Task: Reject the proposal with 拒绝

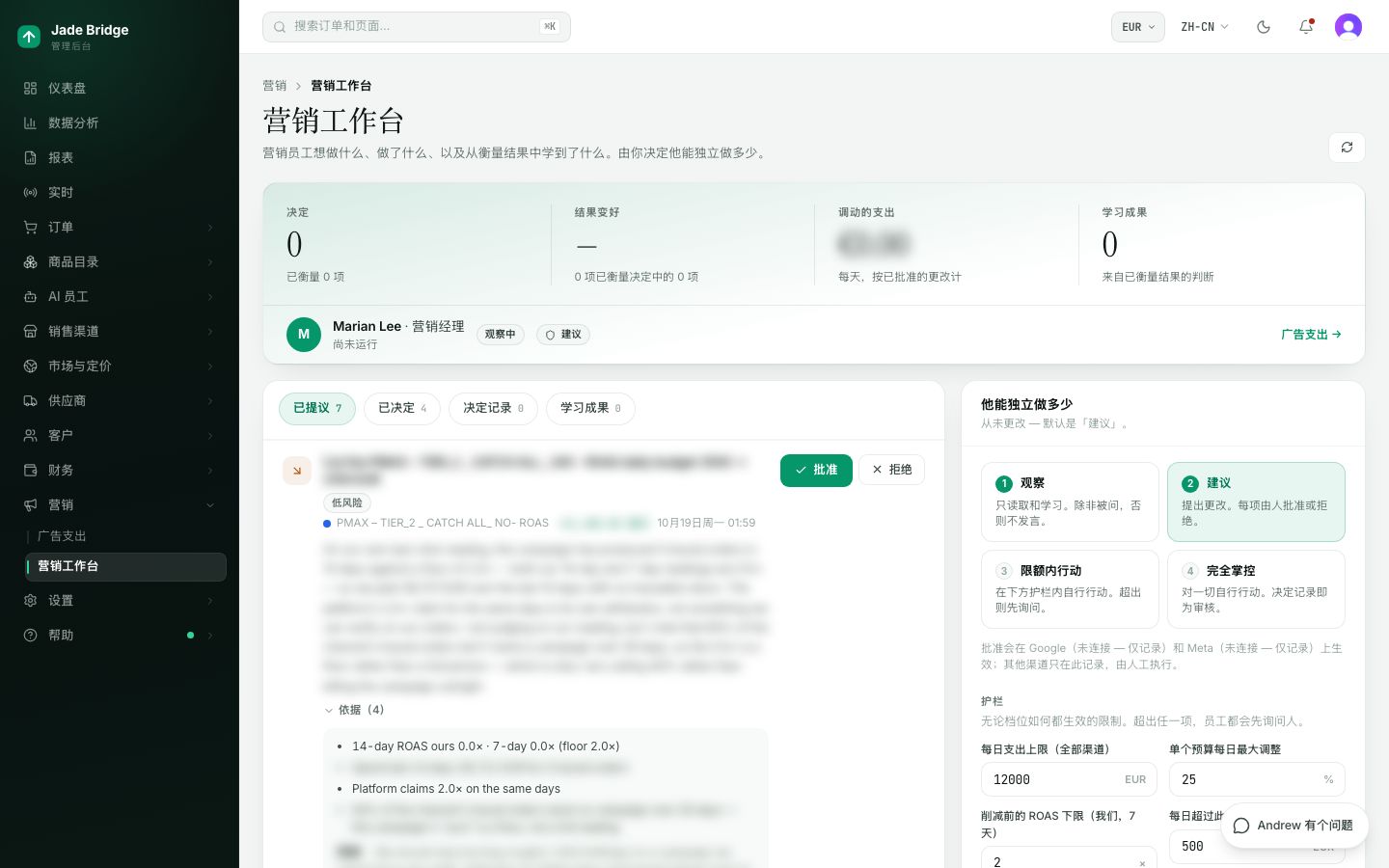Action: pyautogui.click(x=891, y=470)
